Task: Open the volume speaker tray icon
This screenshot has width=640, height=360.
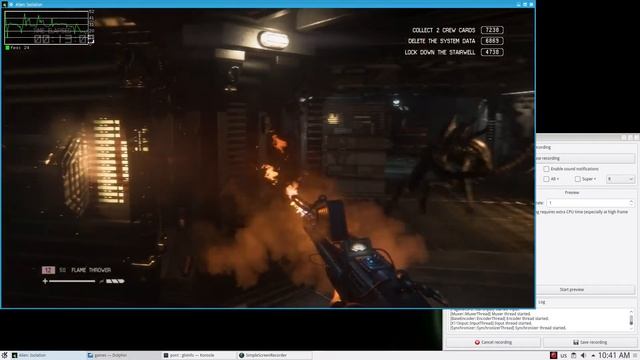Action: pyautogui.click(x=583, y=356)
